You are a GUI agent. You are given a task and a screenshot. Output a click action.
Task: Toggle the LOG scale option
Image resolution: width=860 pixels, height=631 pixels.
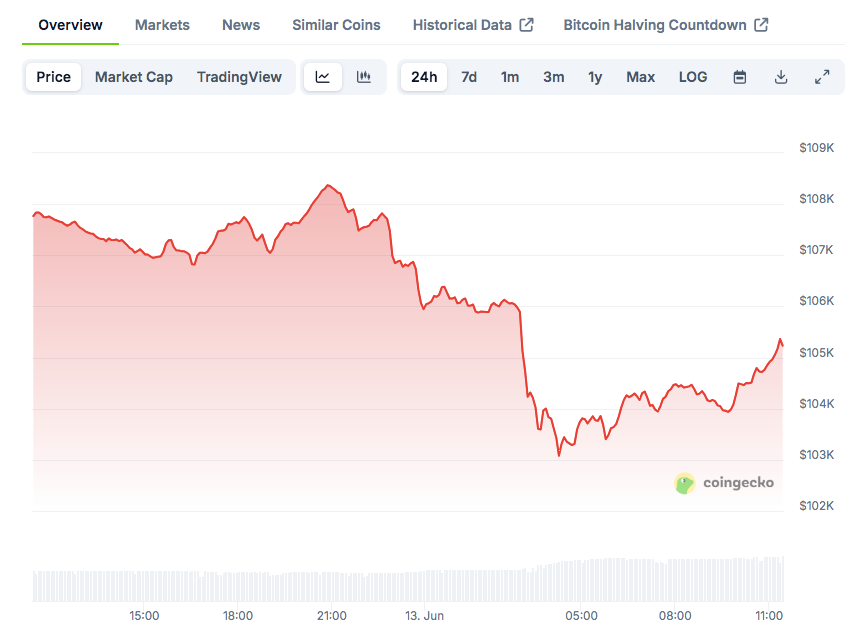693,77
